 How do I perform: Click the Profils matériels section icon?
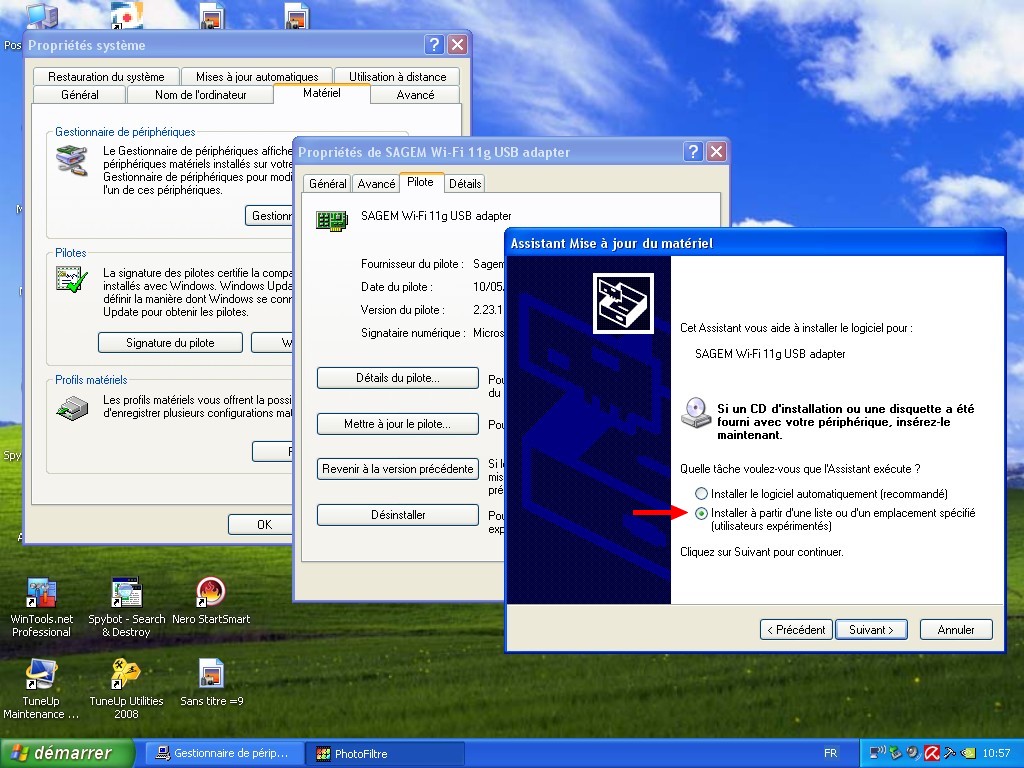(x=72, y=408)
